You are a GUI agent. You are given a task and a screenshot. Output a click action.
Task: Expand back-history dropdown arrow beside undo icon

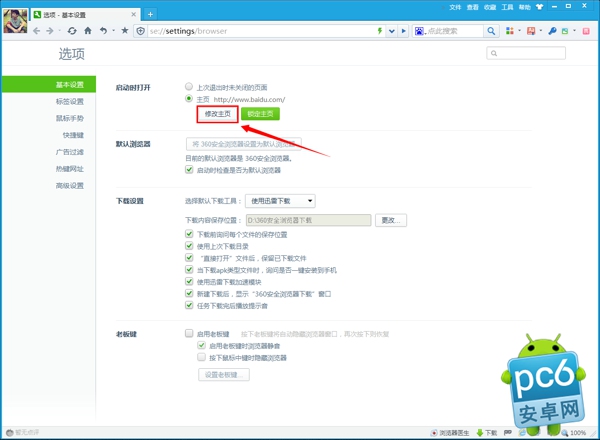click(113, 31)
